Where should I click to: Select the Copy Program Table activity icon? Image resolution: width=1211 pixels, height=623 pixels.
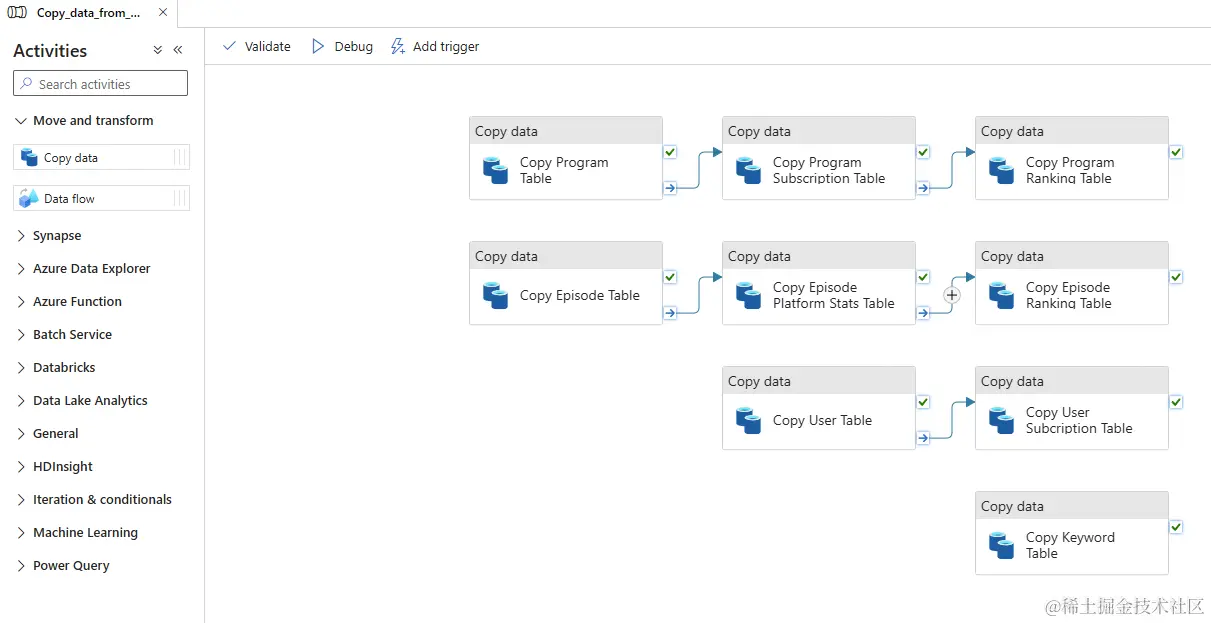pyautogui.click(x=495, y=170)
